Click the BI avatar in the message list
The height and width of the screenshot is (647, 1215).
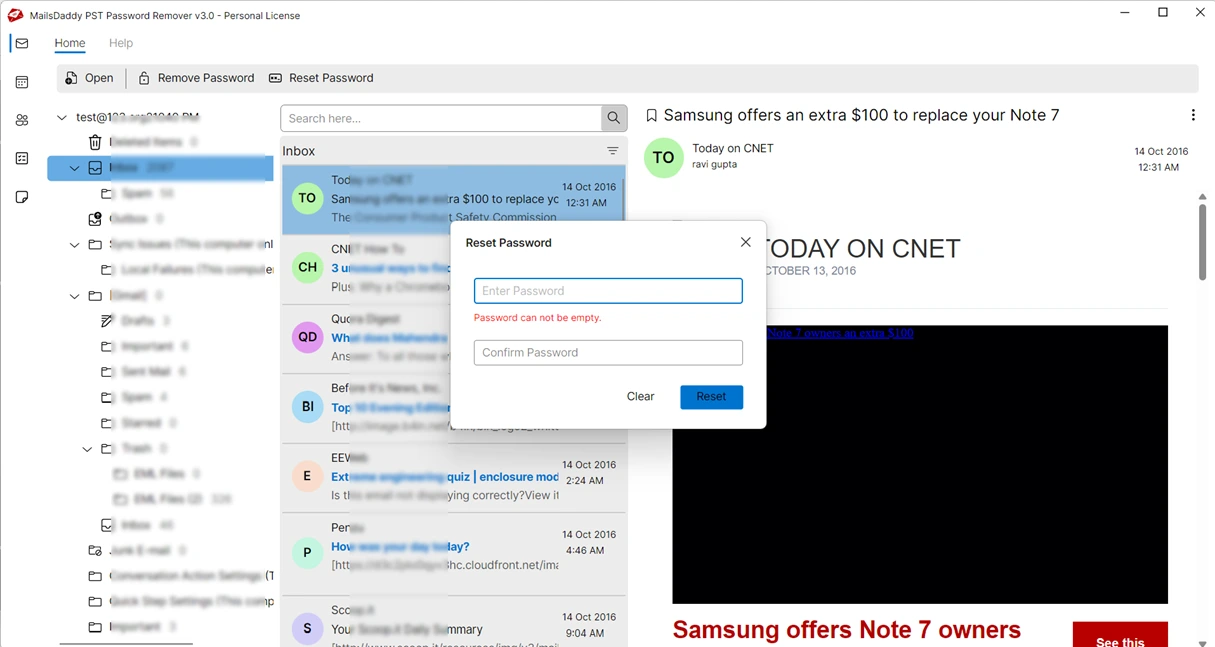tap(308, 407)
